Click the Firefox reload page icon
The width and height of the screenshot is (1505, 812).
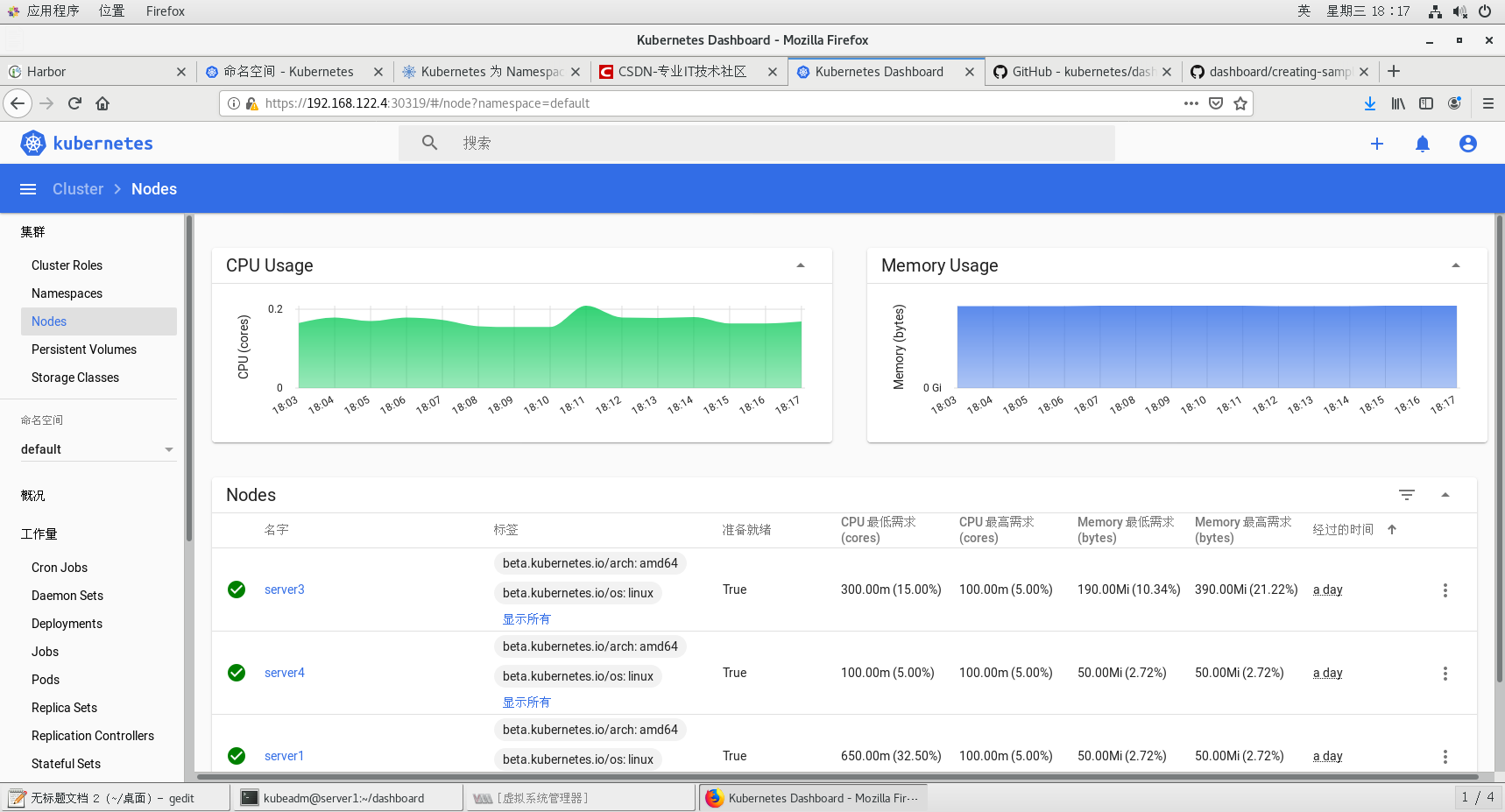click(x=74, y=102)
